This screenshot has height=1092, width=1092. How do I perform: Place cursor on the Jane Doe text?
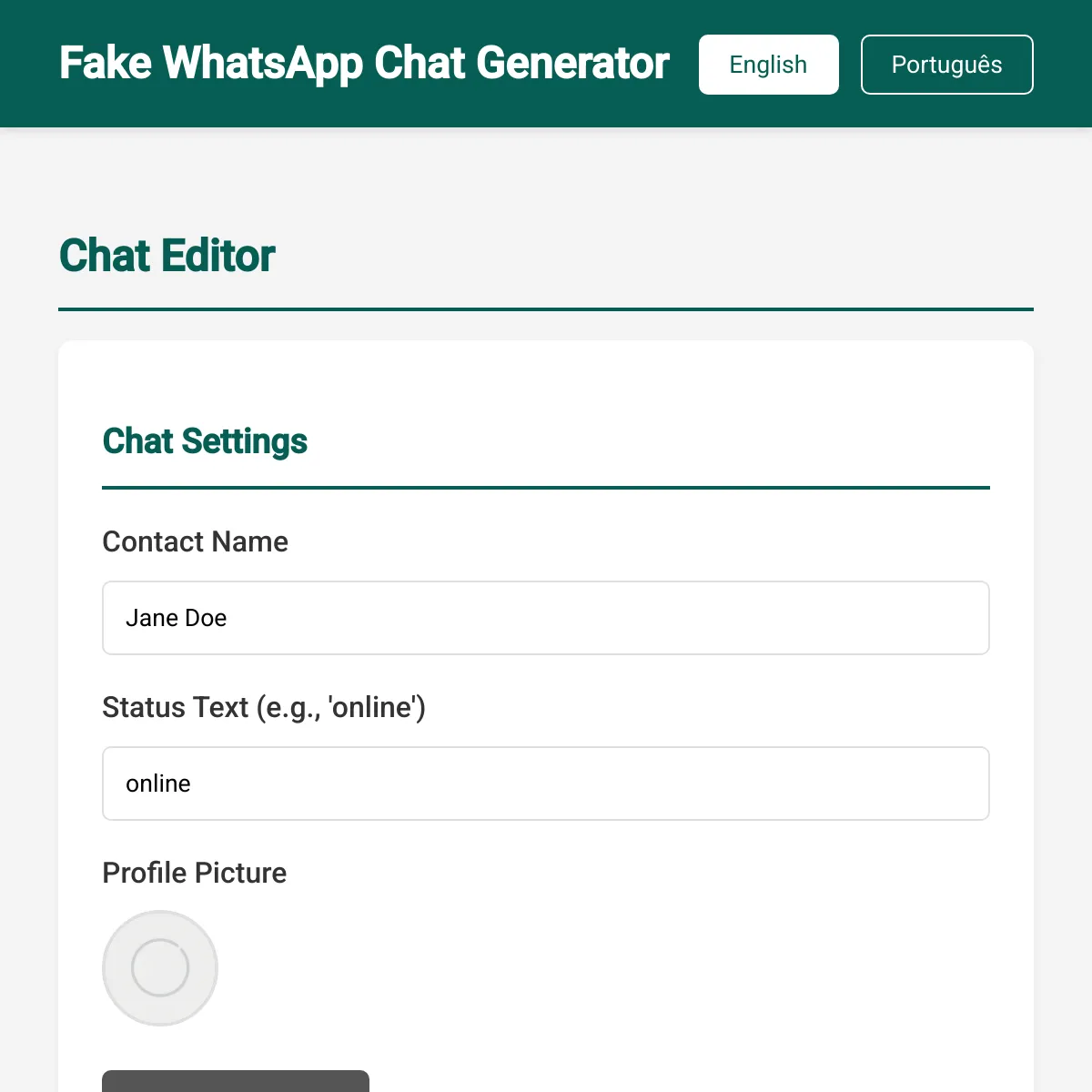(176, 618)
